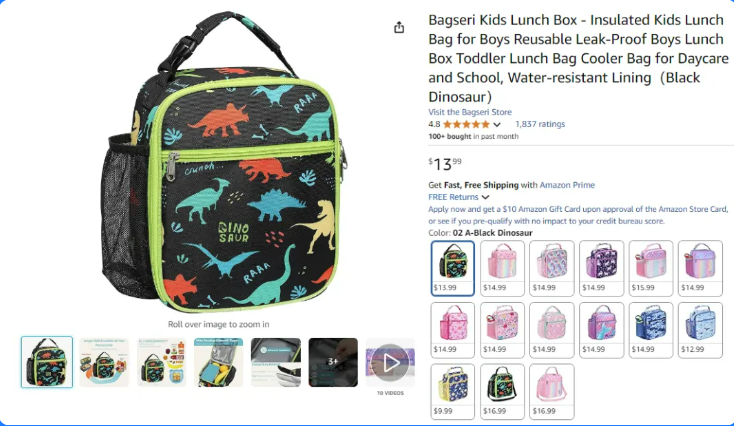Open the Amazon Prime link
734x426 pixels.
pyautogui.click(x=567, y=185)
